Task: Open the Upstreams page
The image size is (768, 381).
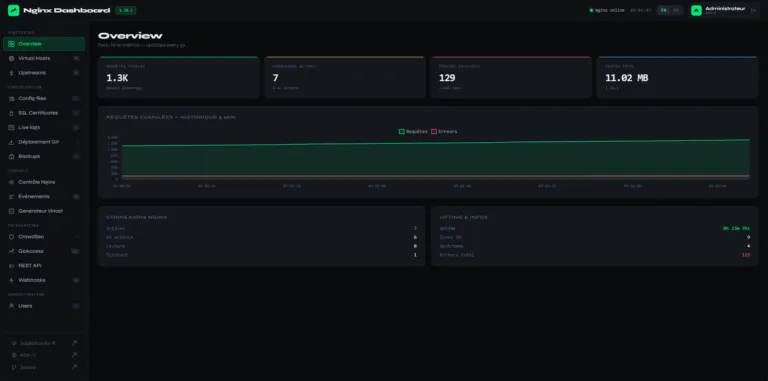Action: coord(44,73)
